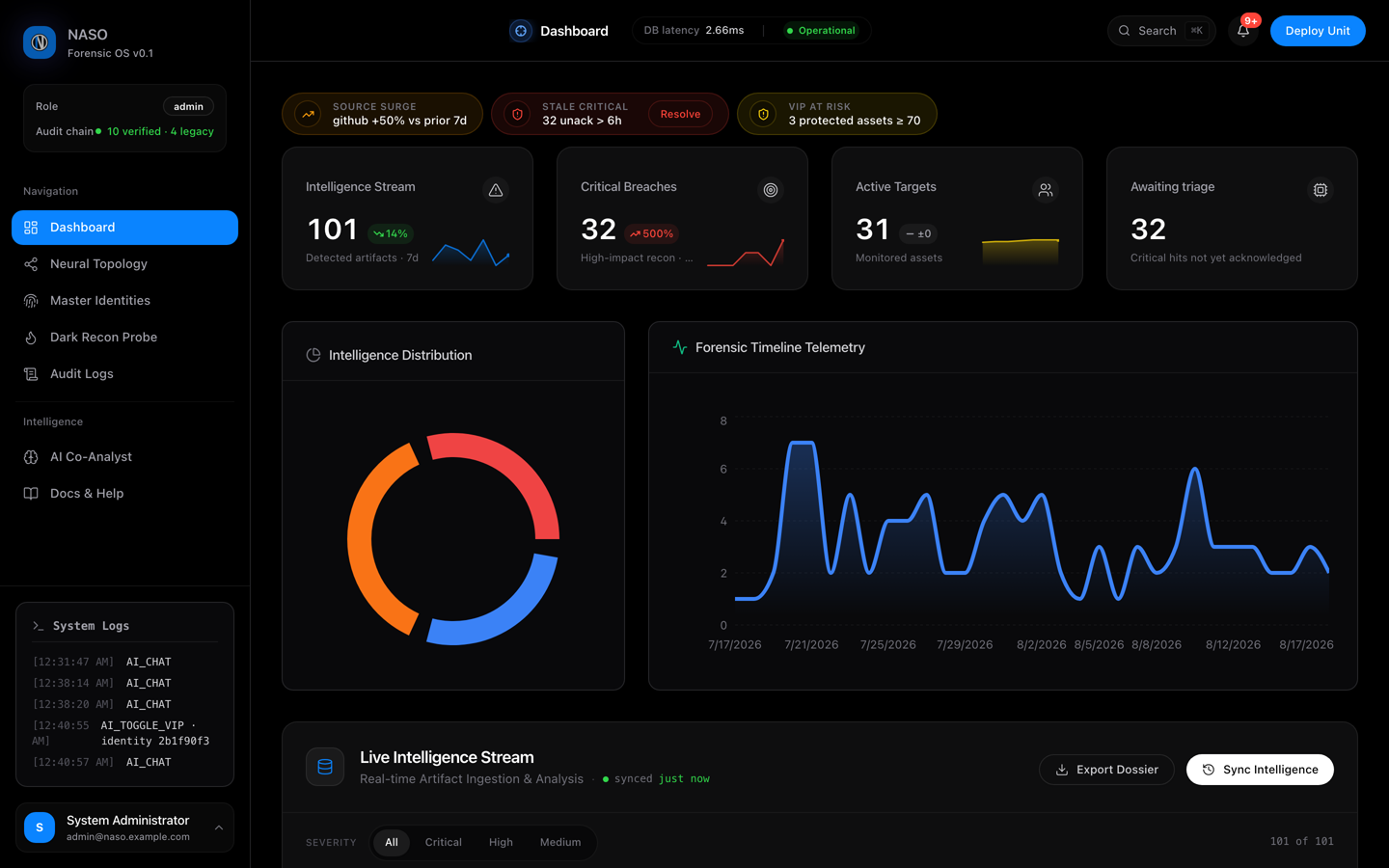
Task: Go to Master Identities
Action: pyautogui.click(x=124, y=301)
